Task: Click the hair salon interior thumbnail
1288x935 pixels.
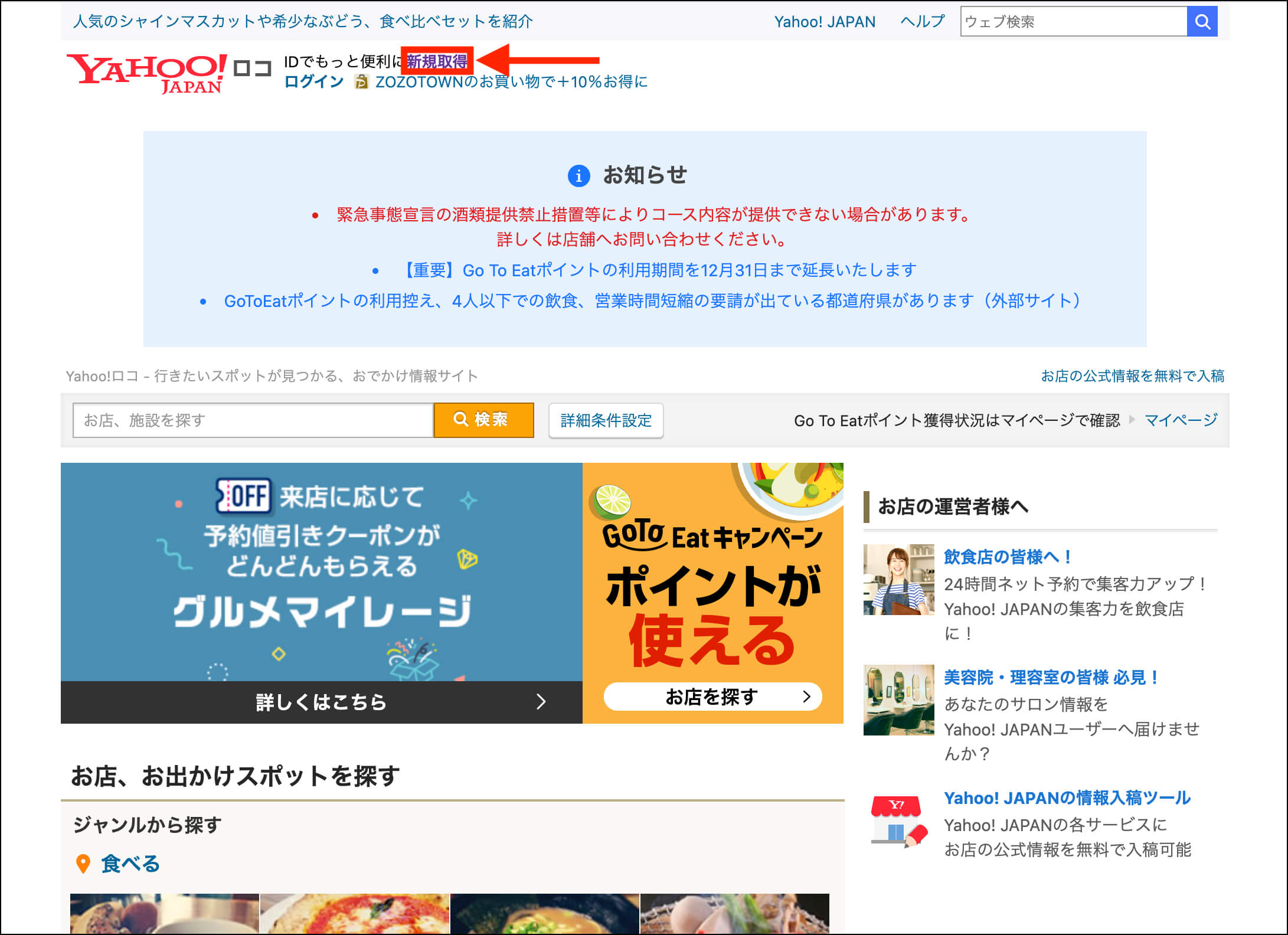Action: (898, 700)
